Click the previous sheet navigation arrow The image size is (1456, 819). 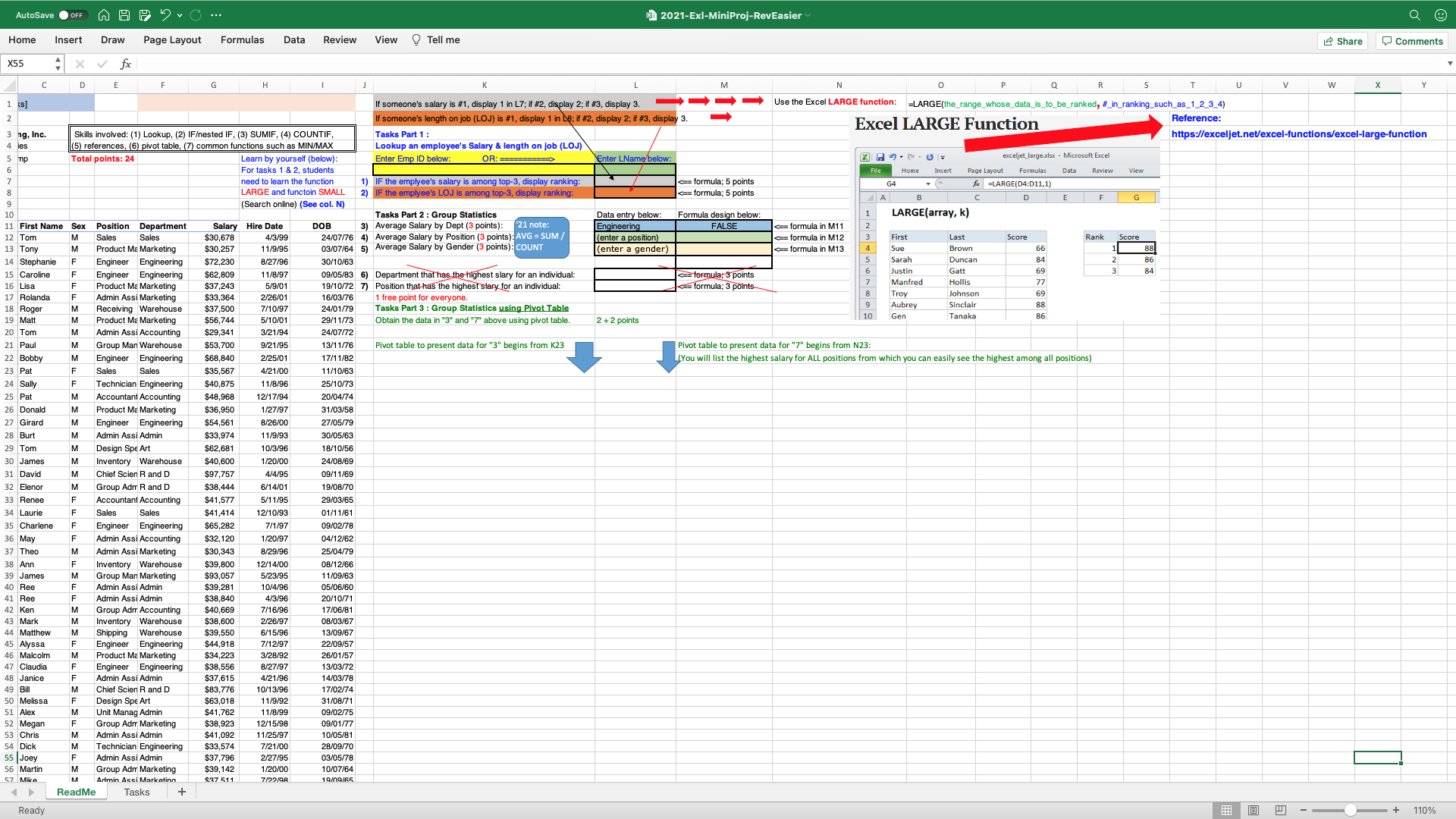pyautogui.click(x=14, y=792)
